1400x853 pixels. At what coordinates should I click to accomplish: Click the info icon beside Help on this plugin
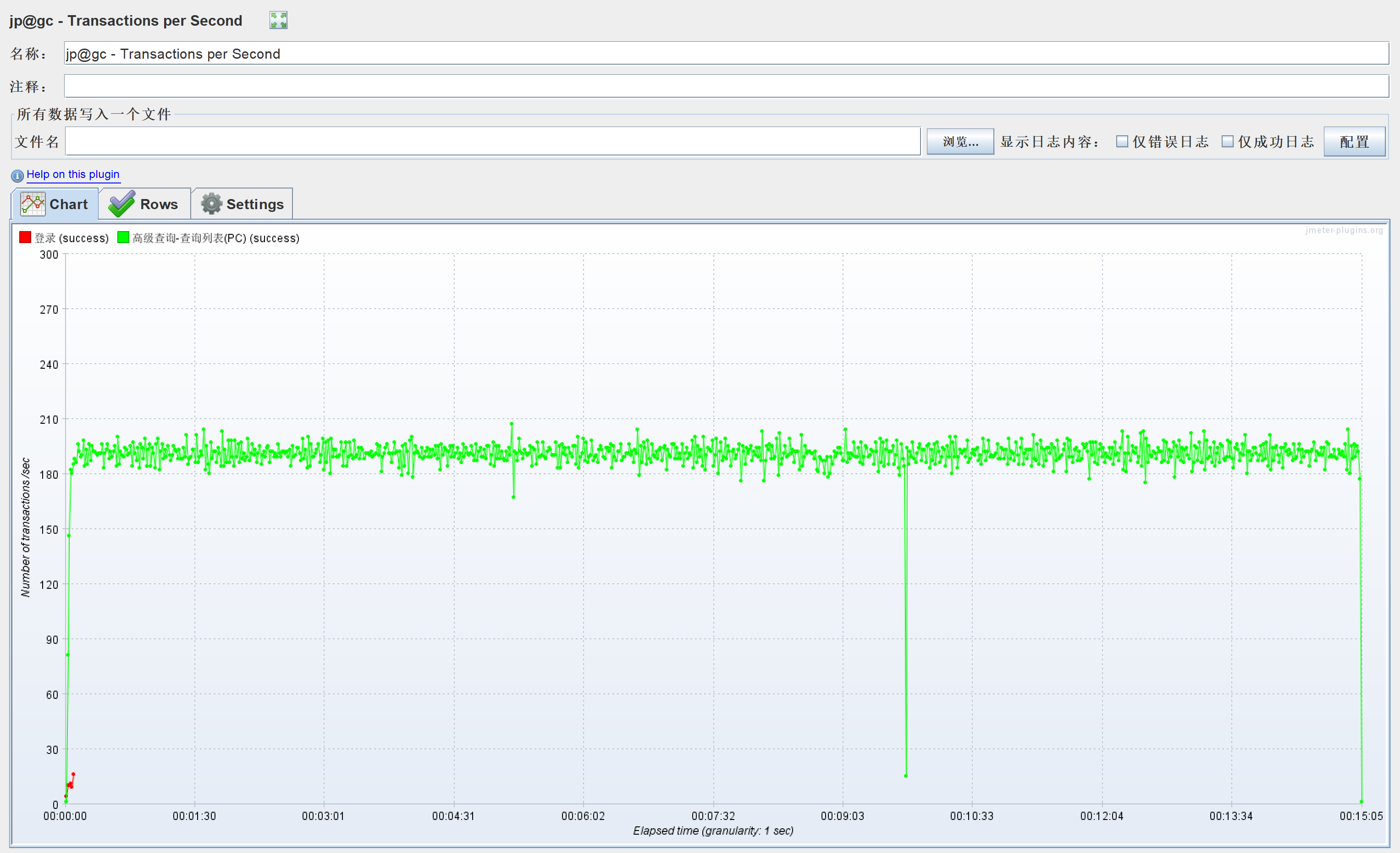pyautogui.click(x=17, y=176)
